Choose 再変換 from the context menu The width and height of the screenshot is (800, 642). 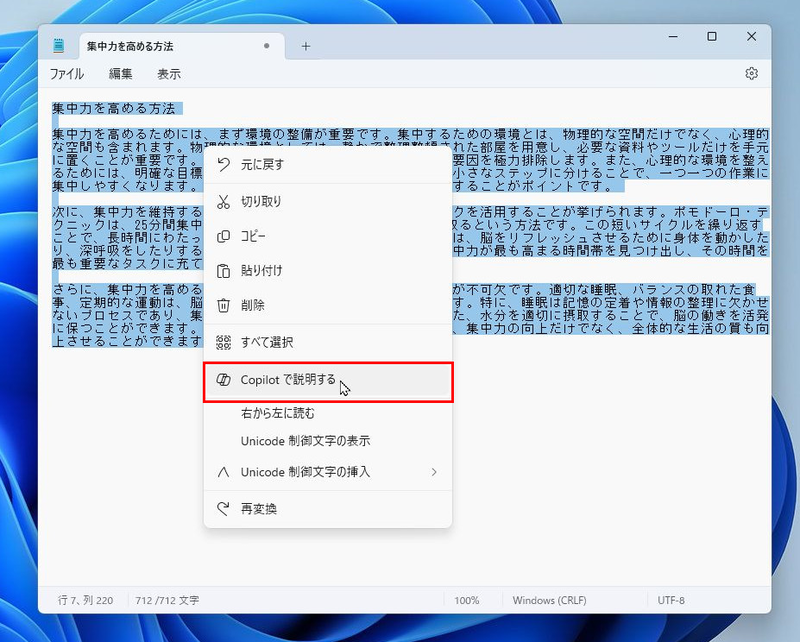(328, 509)
